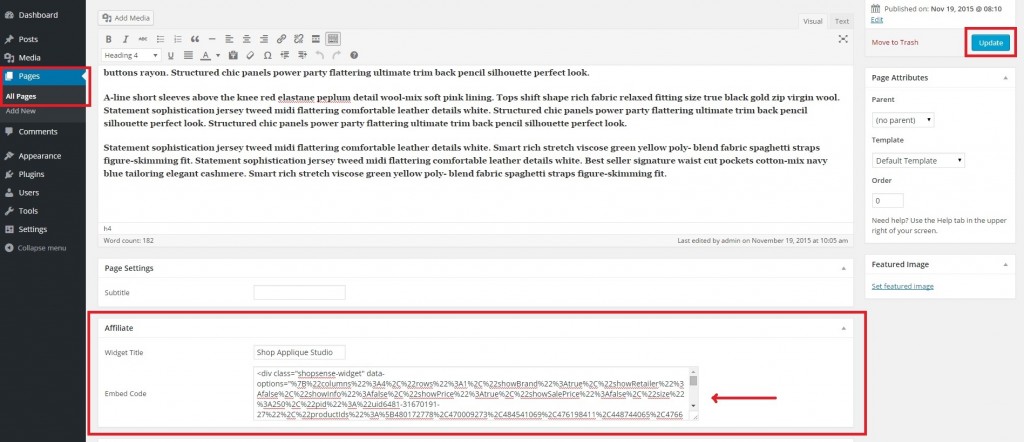The image size is (1024, 442).
Task: Click the Update button
Action: pyautogui.click(x=990, y=42)
